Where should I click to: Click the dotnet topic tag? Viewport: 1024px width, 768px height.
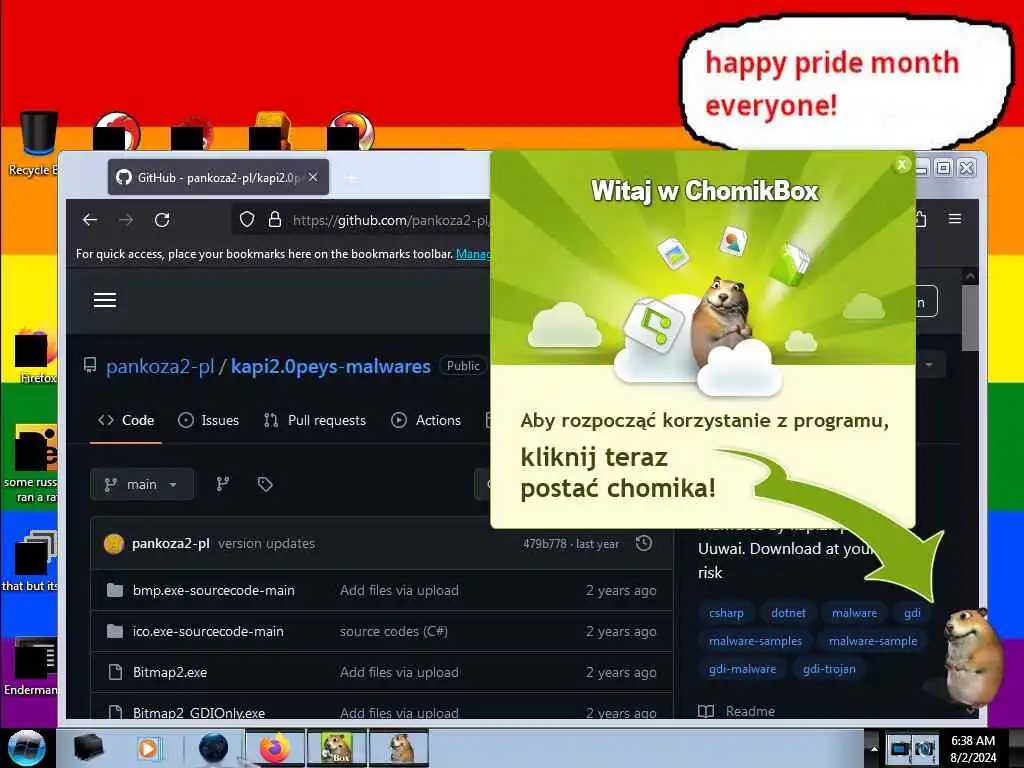tap(788, 613)
